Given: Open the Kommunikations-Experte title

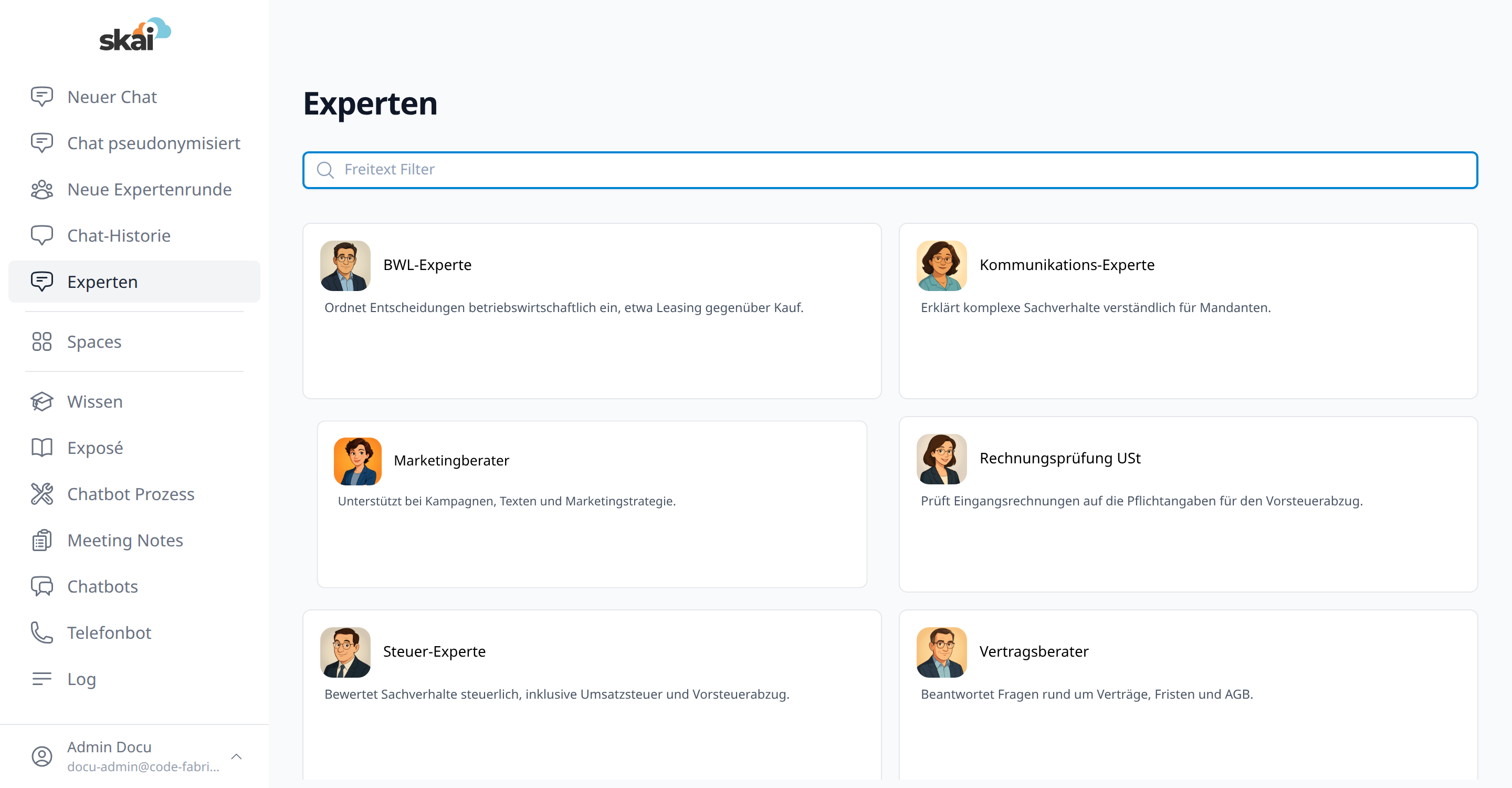Looking at the screenshot, I should click(x=1066, y=265).
